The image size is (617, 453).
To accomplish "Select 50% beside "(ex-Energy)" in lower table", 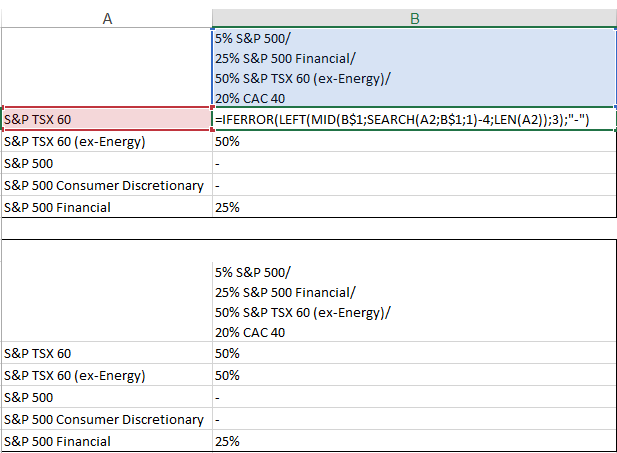I will click(x=225, y=376).
